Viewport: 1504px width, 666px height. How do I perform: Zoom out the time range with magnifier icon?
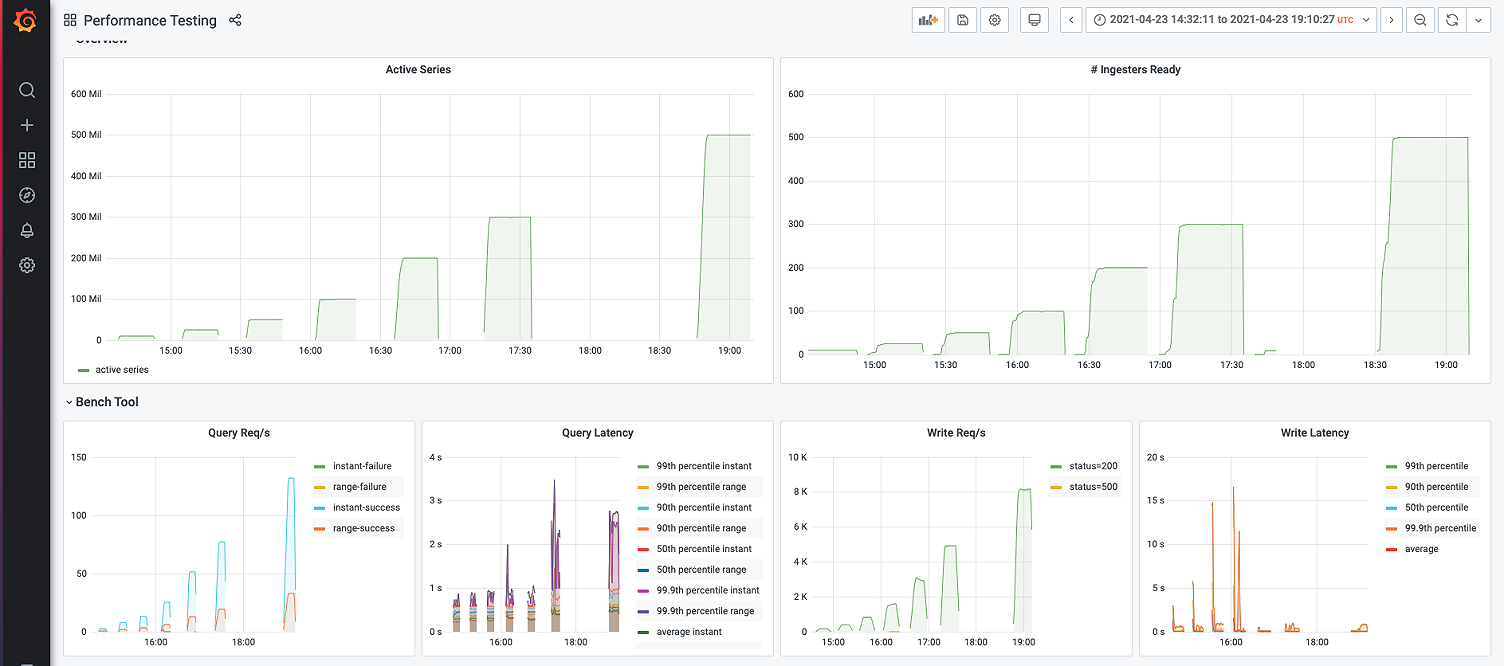pyautogui.click(x=1420, y=20)
